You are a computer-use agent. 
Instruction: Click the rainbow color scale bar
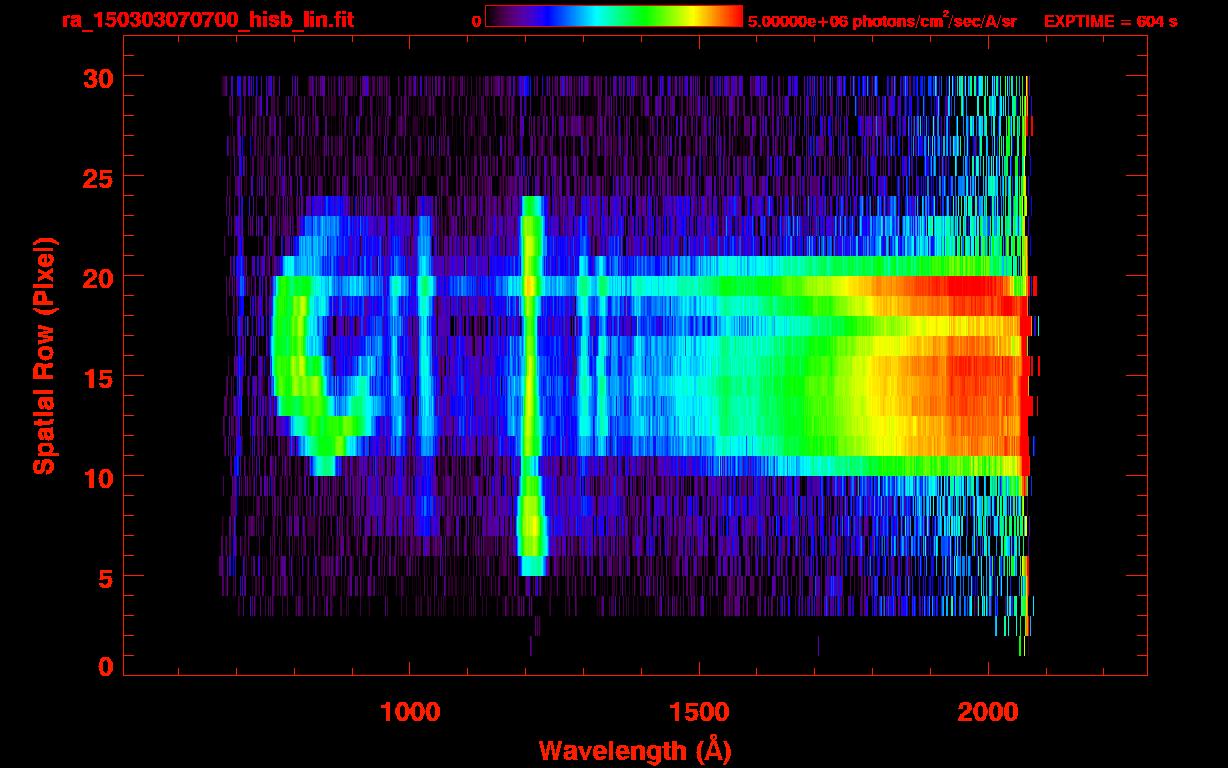[x=614, y=17]
